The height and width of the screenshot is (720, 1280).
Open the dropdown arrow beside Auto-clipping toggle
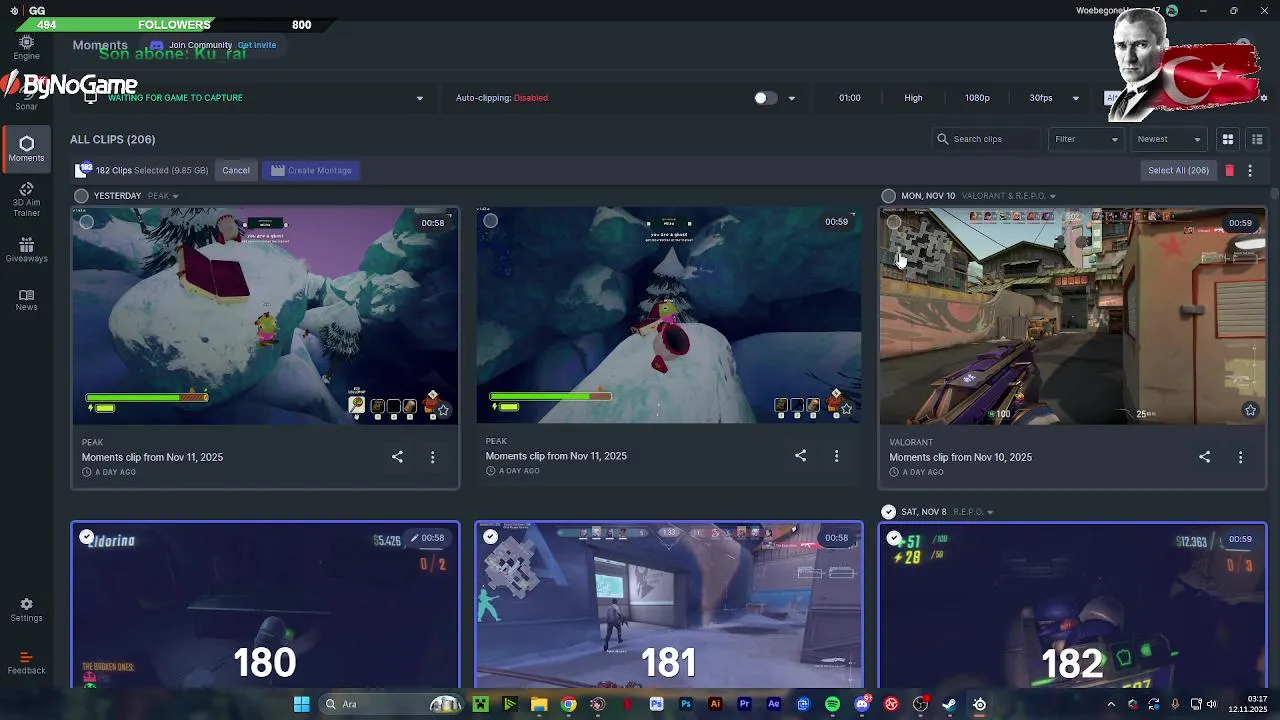pyautogui.click(x=791, y=98)
